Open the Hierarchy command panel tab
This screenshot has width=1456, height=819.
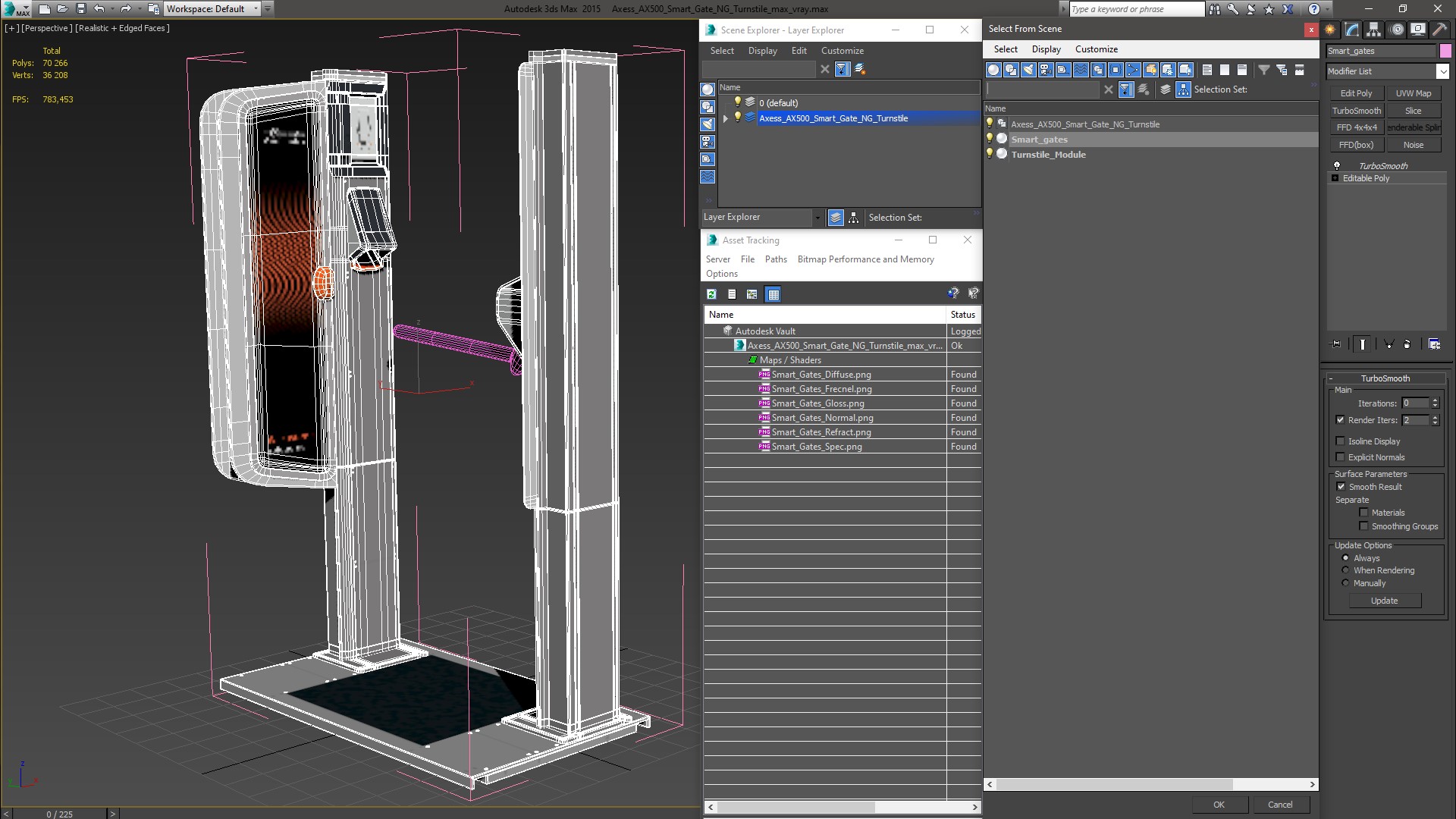[1373, 30]
